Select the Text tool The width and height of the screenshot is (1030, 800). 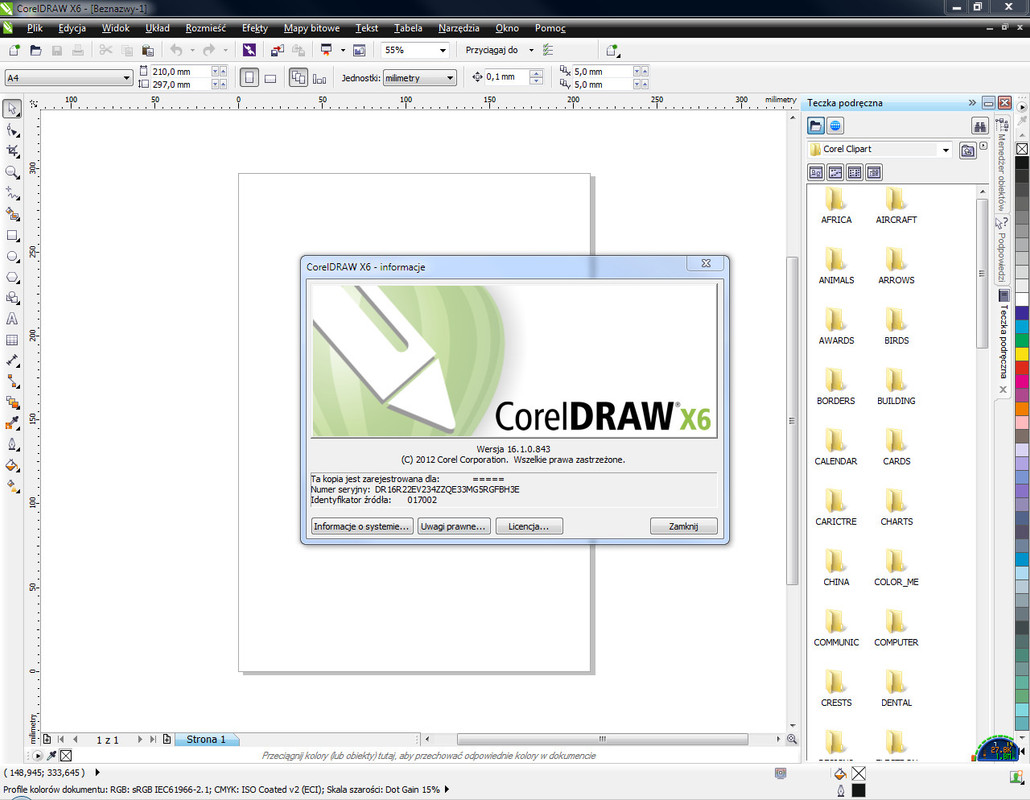coord(12,319)
